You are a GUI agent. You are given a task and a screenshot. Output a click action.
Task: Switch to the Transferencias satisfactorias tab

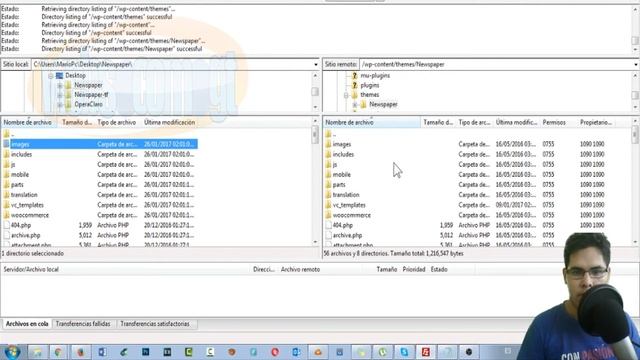(155, 324)
